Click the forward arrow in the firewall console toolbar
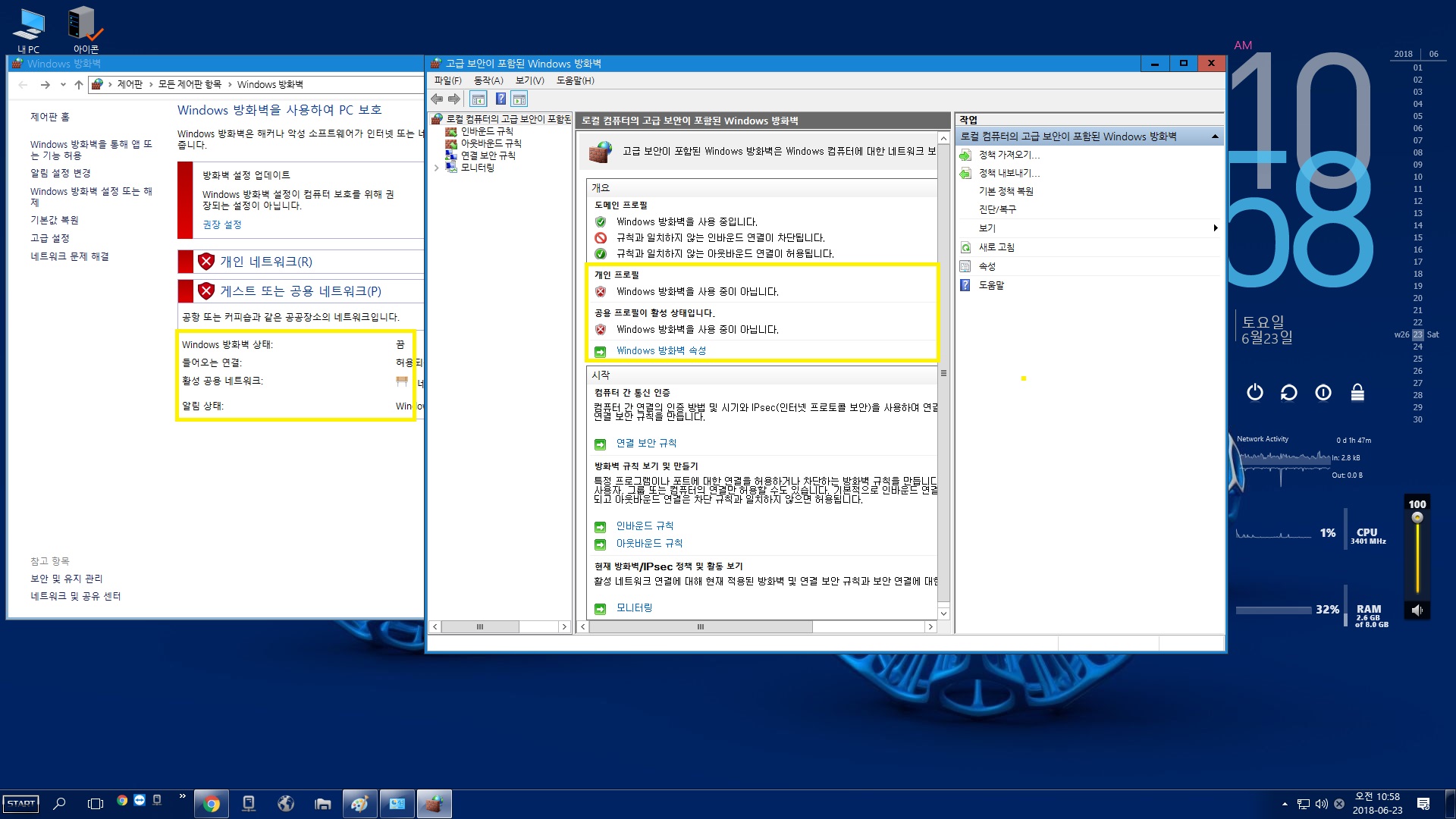The height and width of the screenshot is (819, 1456). [x=454, y=99]
